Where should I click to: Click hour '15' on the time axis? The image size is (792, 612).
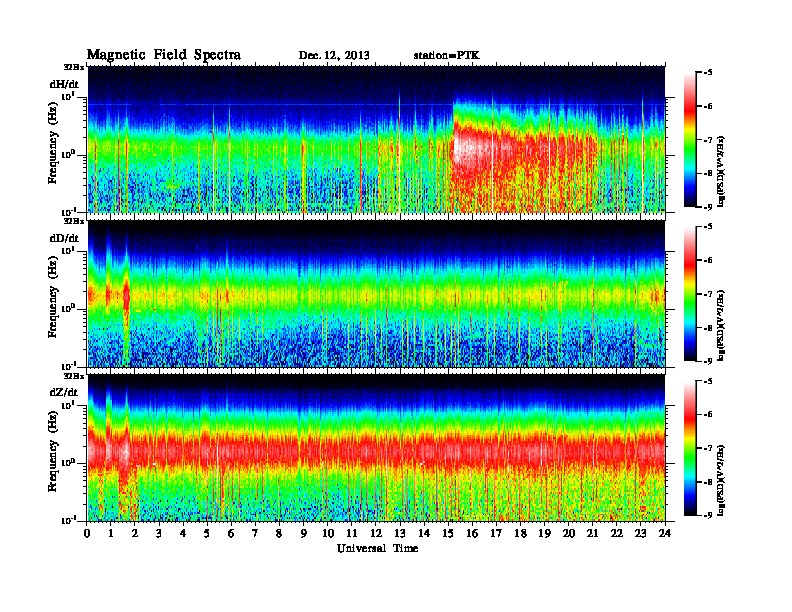(x=449, y=533)
